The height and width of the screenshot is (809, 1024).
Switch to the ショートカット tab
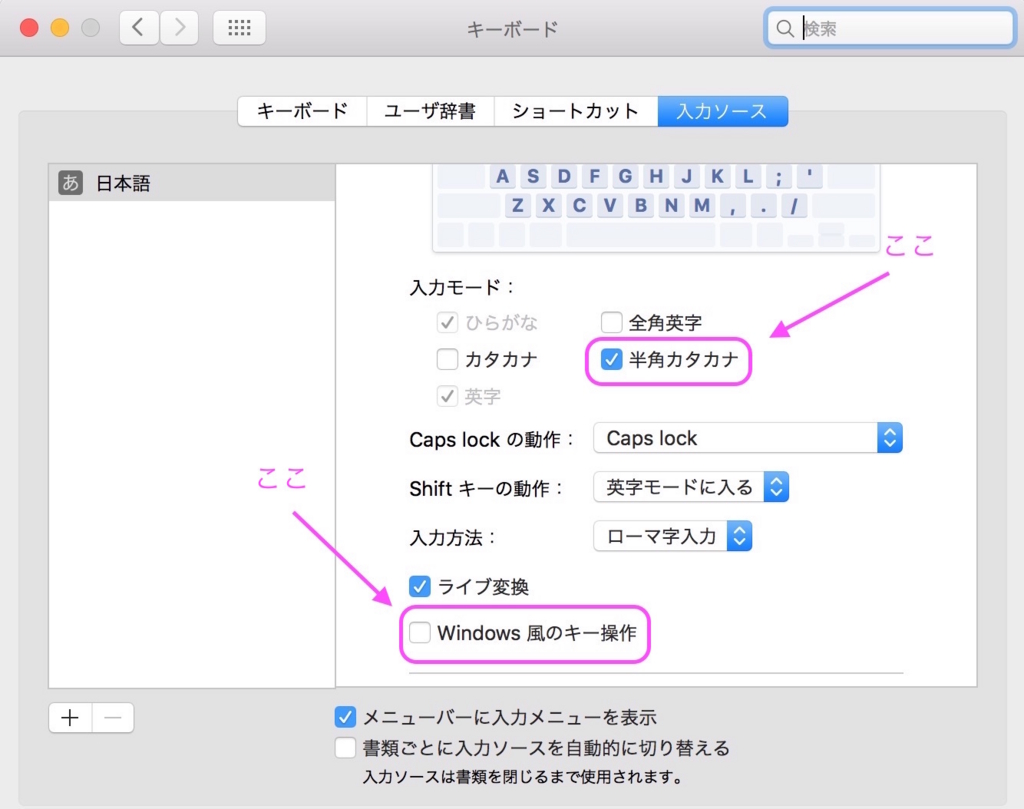[575, 111]
